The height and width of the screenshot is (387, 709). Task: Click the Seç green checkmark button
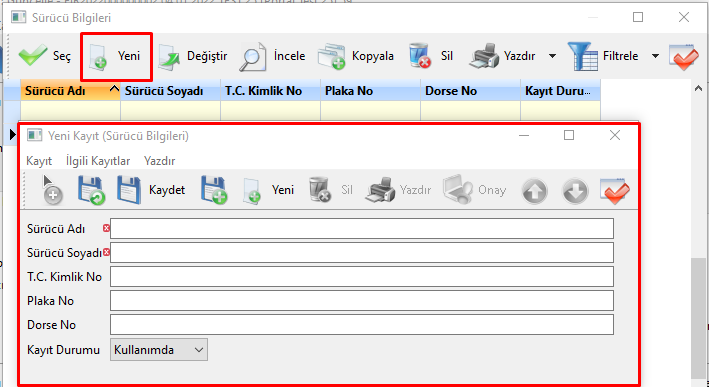click(x=44, y=56)
